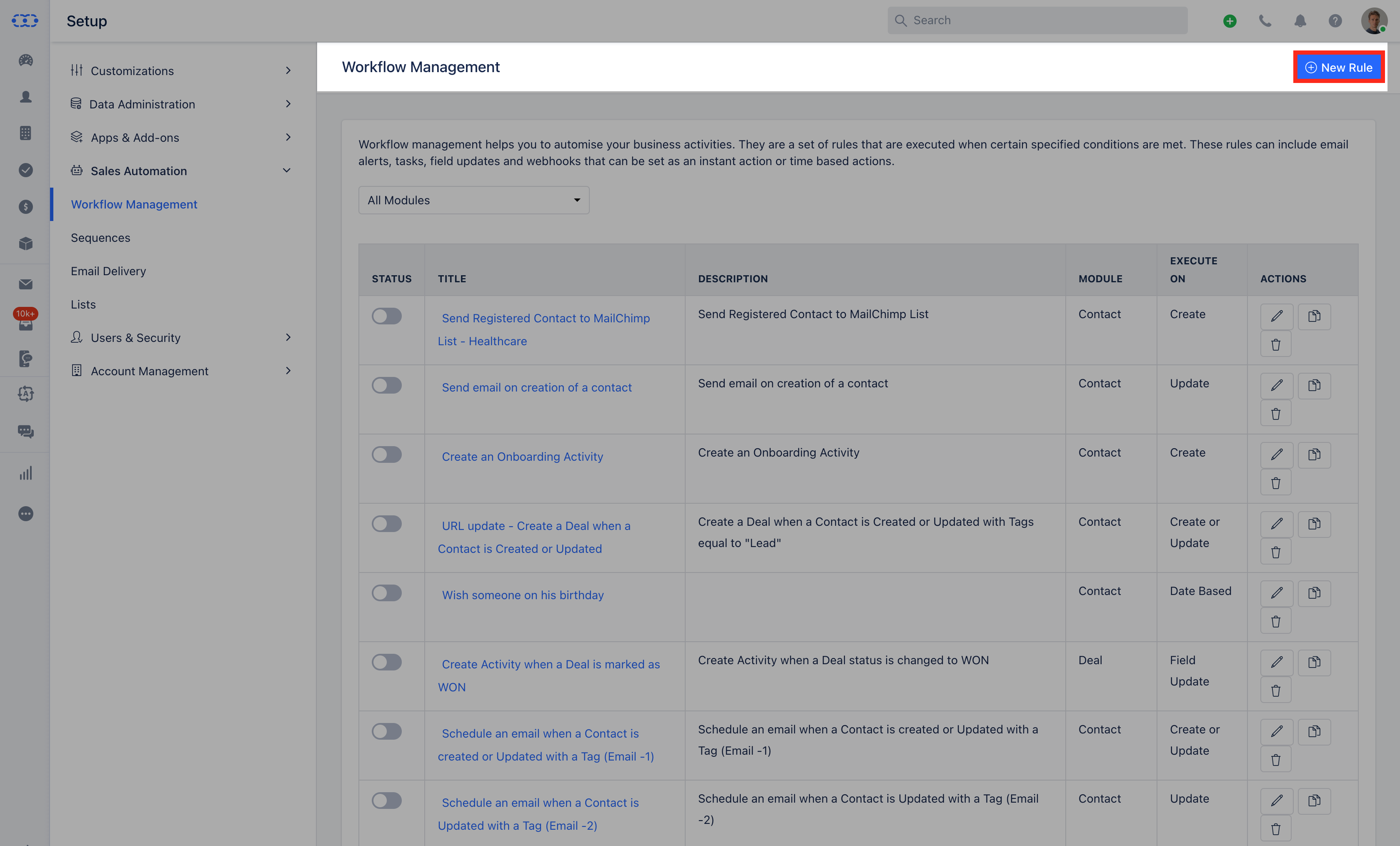Image resolution: width=1400 pixels, height=846 pixels.
Task: Open Create Activity when Deal marked WON link
Action: click(549, 675)
